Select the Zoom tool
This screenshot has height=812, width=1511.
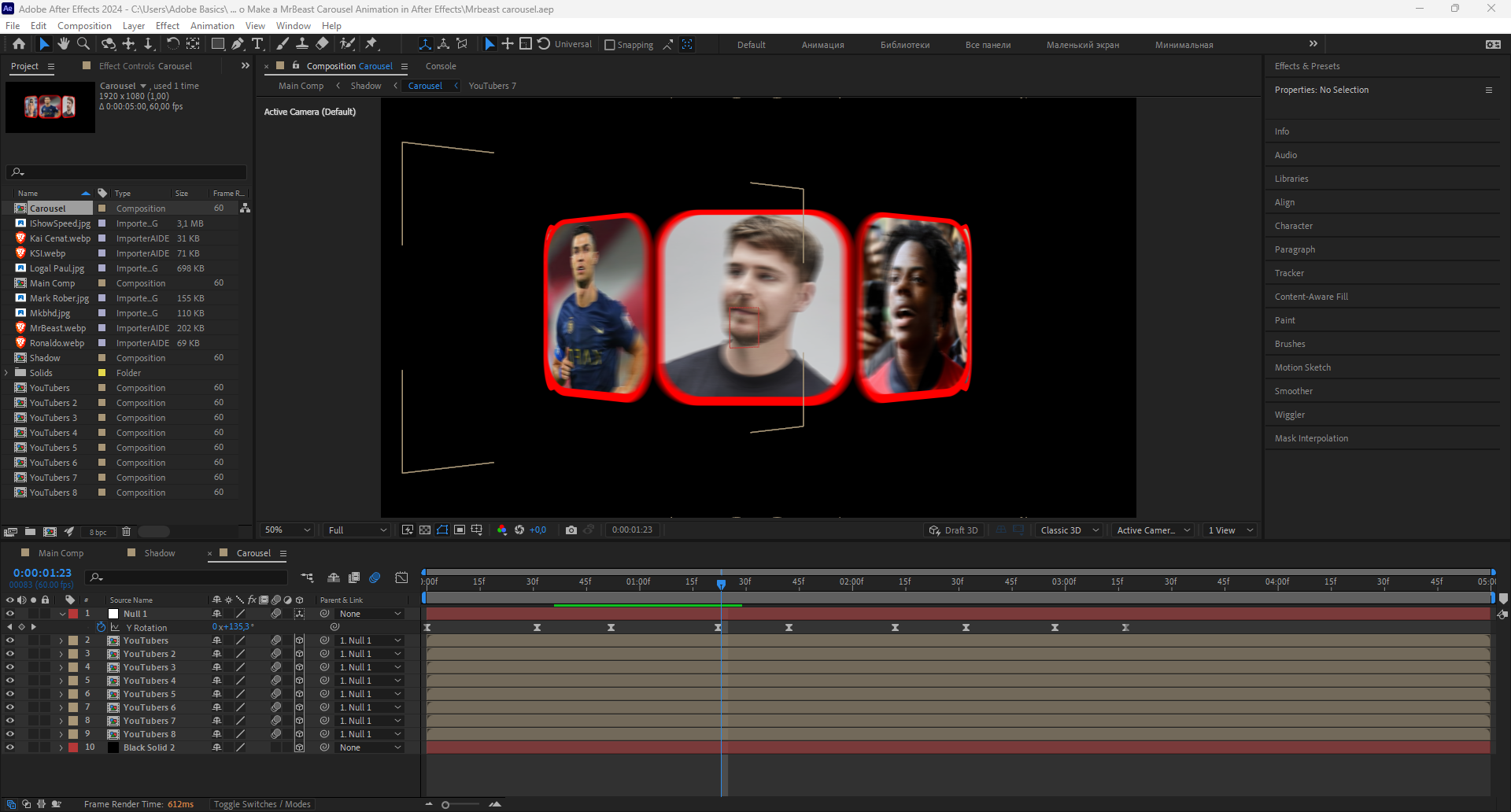[83, 44]
